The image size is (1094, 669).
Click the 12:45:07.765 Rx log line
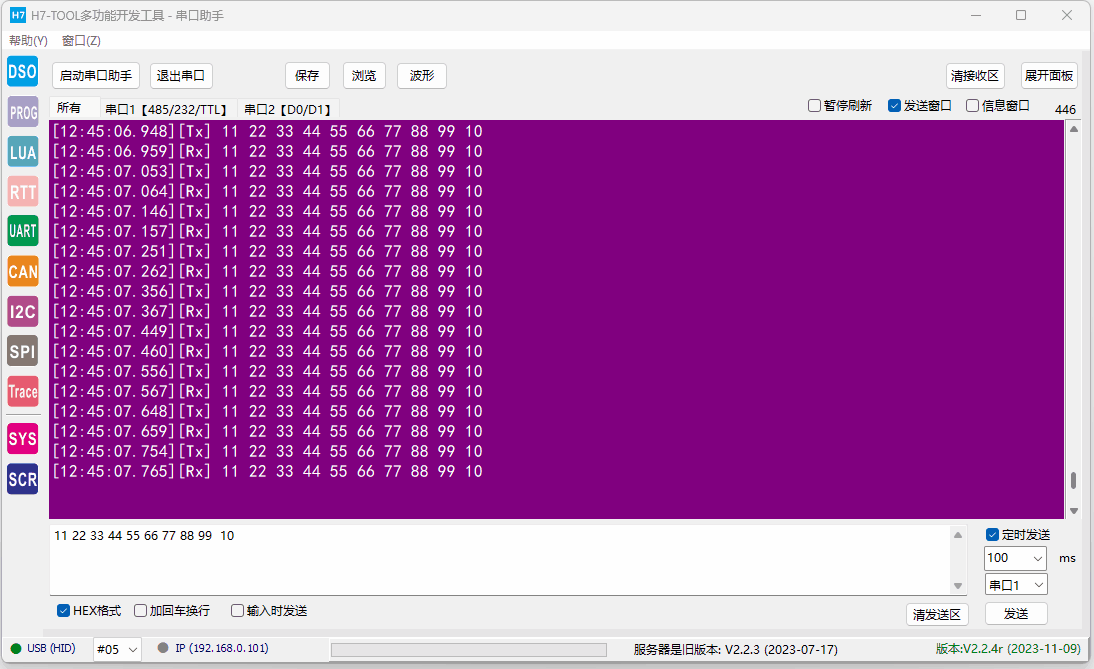point(268,472)
